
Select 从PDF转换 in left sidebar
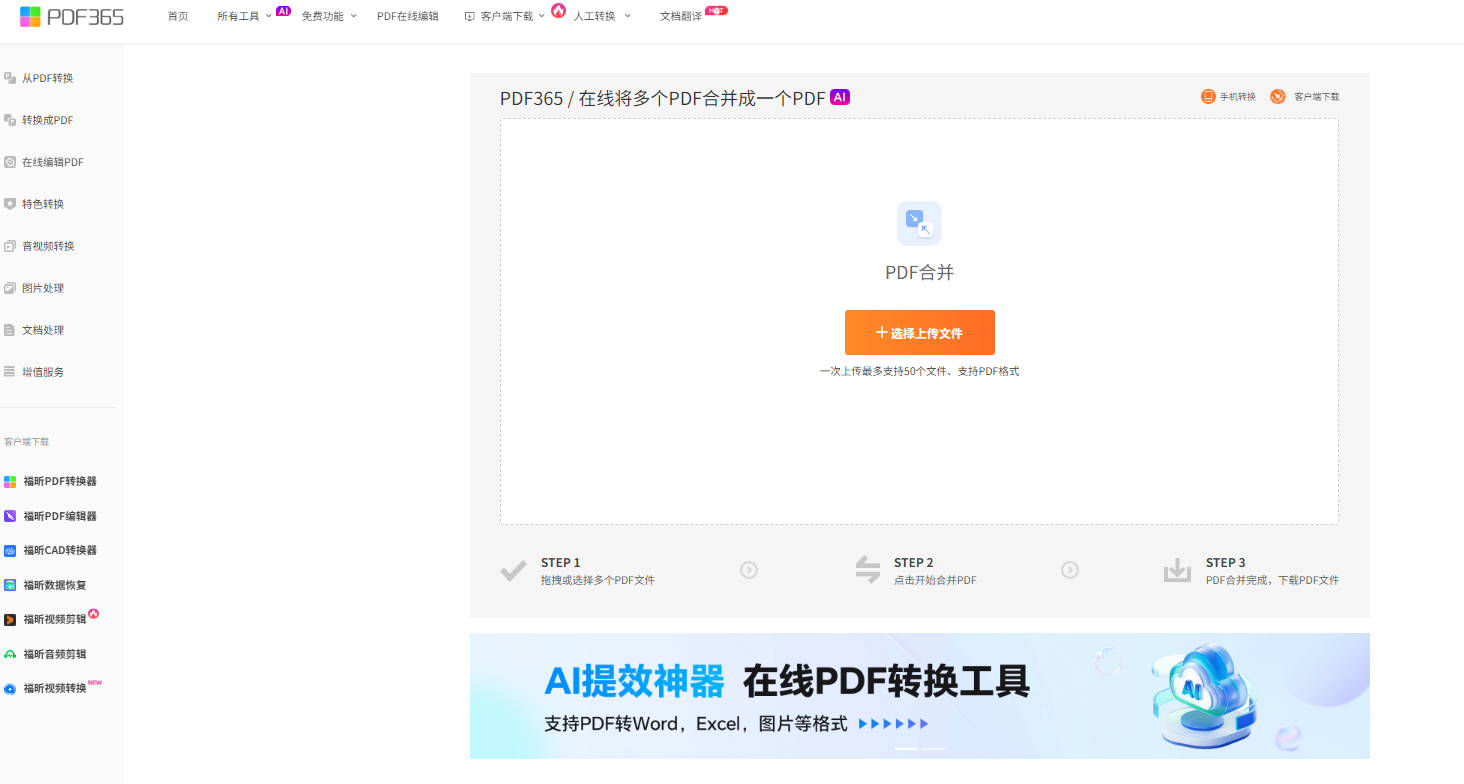(47, 78)
